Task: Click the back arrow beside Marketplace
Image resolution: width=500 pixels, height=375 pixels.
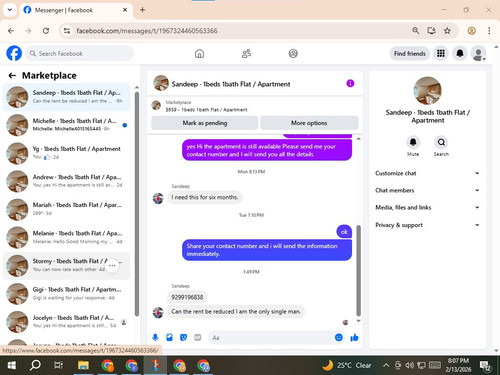Action: tap(12, 76)
